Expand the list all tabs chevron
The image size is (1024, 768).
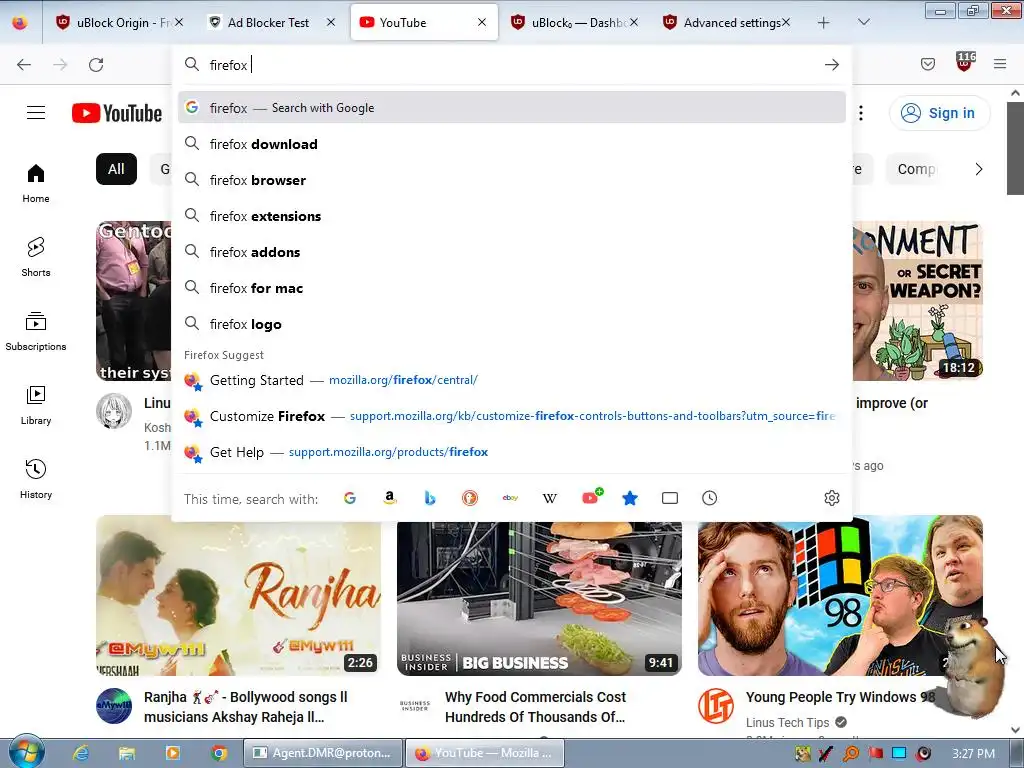pos(863,22)
